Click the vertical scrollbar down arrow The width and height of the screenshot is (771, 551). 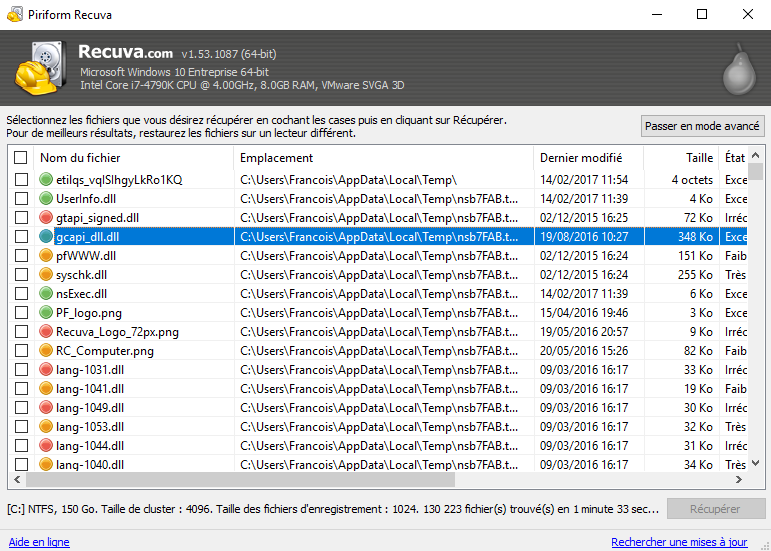756,463
